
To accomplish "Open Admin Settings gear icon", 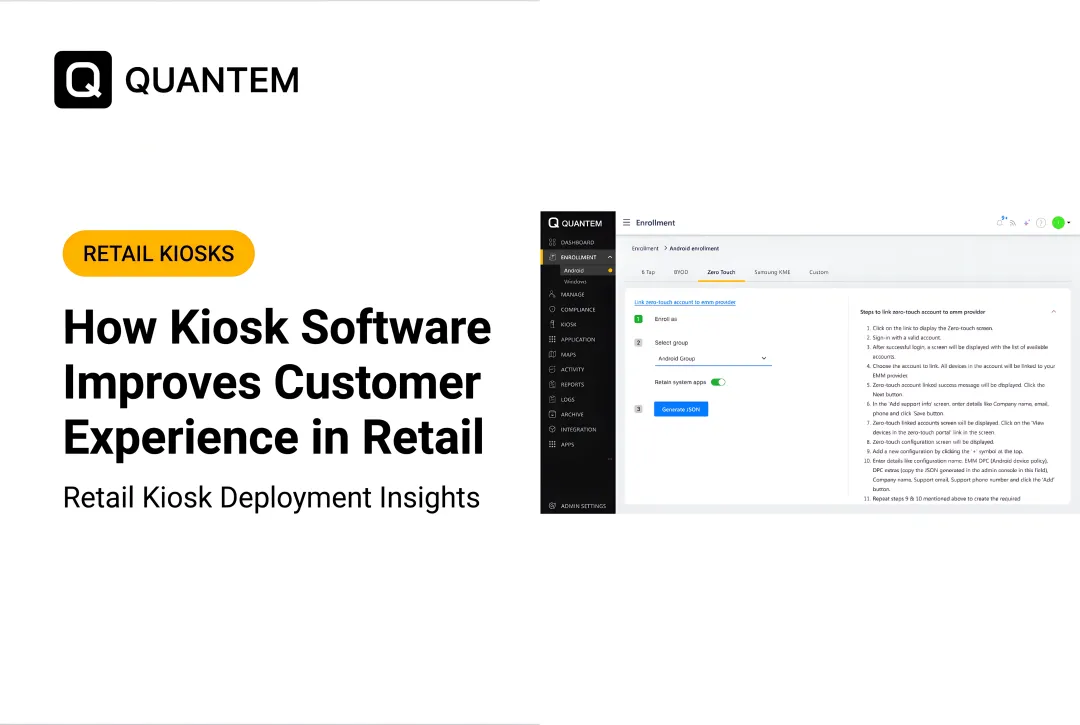I will 552,505.
